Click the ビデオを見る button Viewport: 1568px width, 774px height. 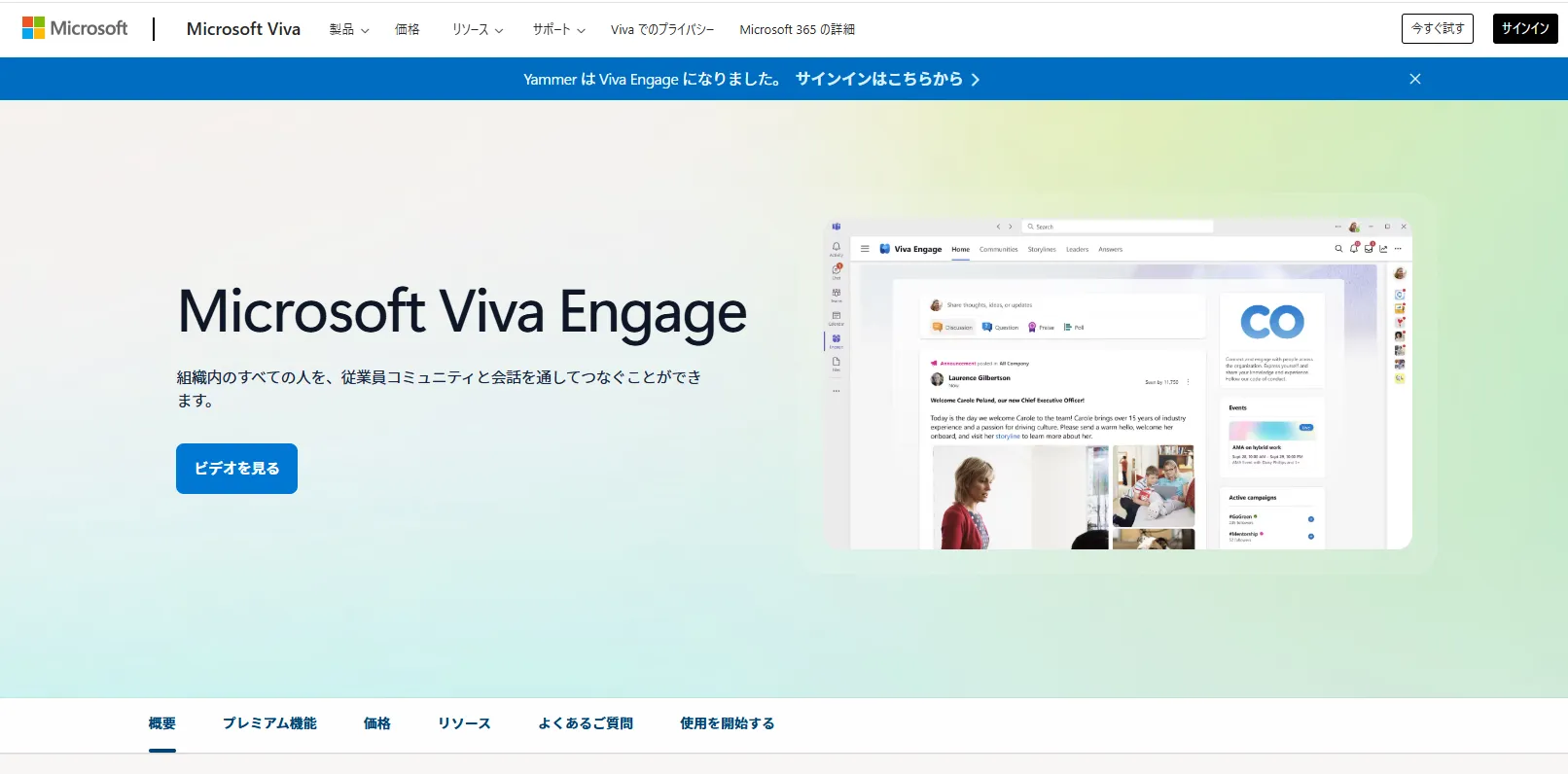pos(236,469)
